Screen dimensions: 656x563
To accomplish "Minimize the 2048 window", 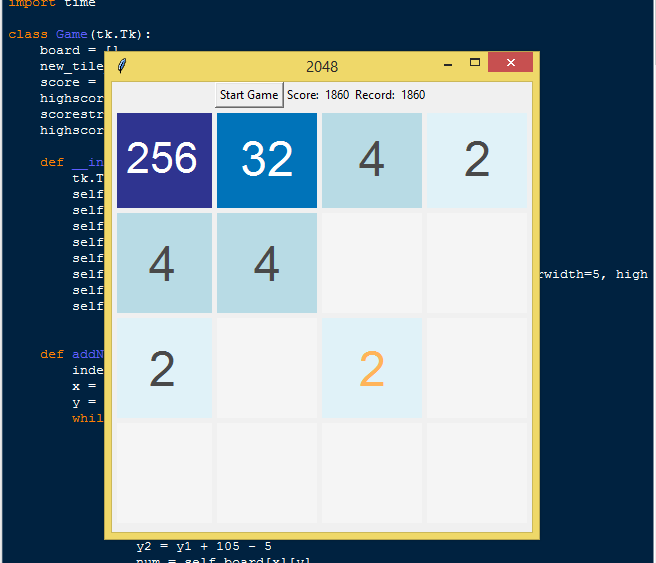I will pyautogui.click(x=448, y=64).
